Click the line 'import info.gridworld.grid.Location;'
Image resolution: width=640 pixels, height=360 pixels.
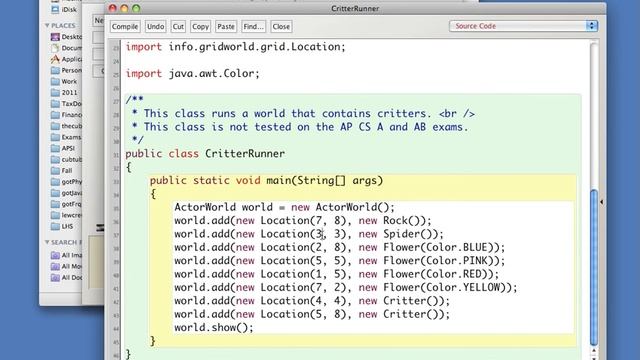[236, 47]
